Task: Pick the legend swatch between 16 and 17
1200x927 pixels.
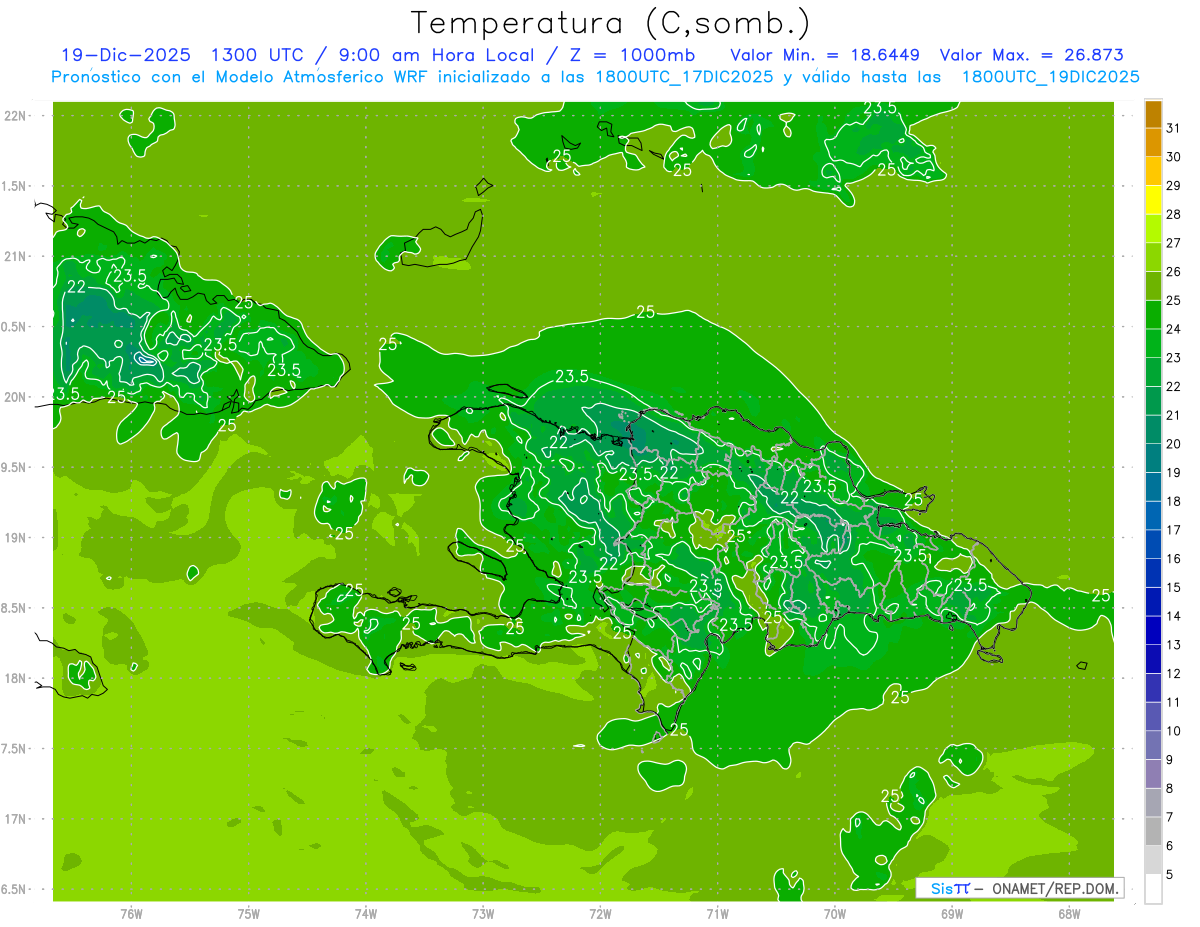Action: [x=1153, y=544]
